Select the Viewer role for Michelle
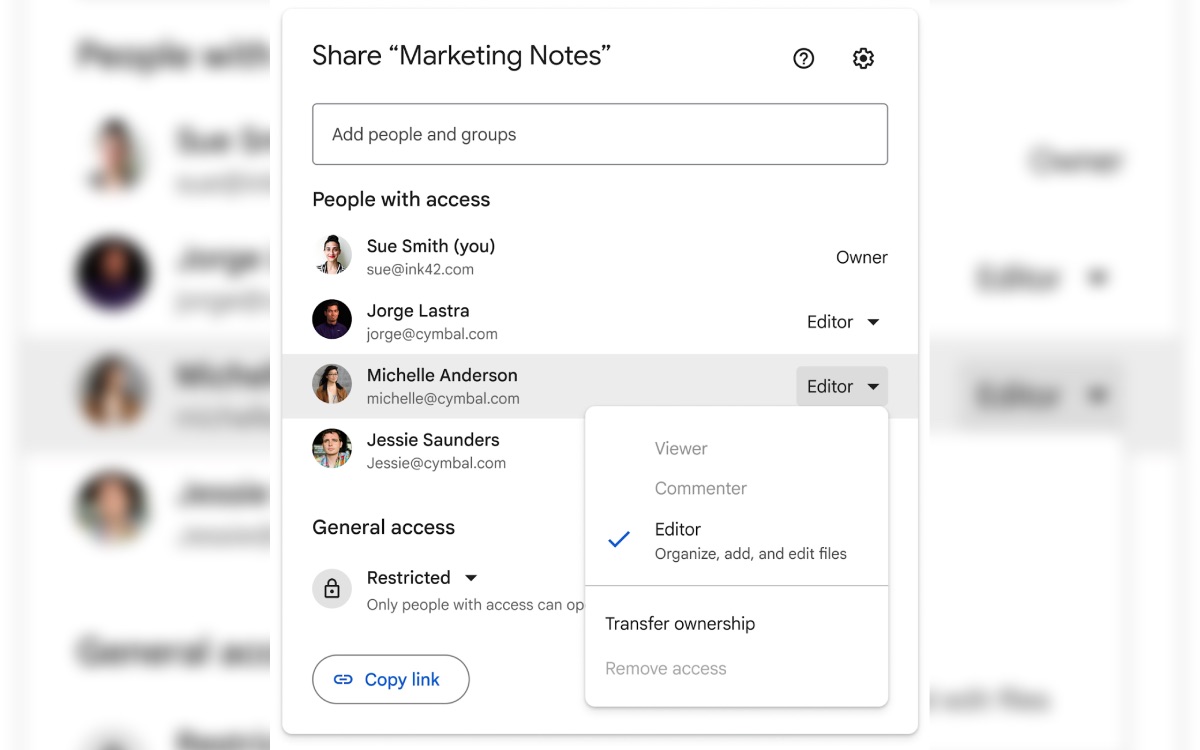The image size is (1200, 750). point(681,448)
